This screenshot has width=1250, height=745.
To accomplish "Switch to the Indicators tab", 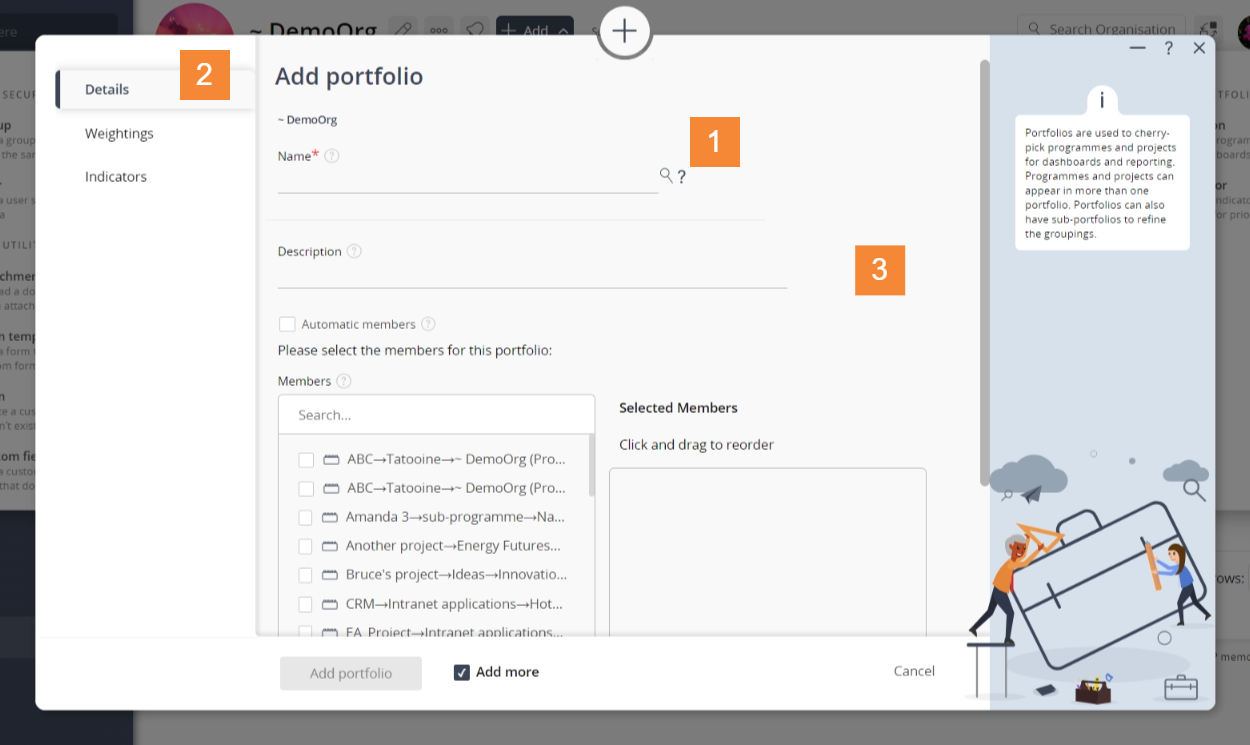I will 116,176.
